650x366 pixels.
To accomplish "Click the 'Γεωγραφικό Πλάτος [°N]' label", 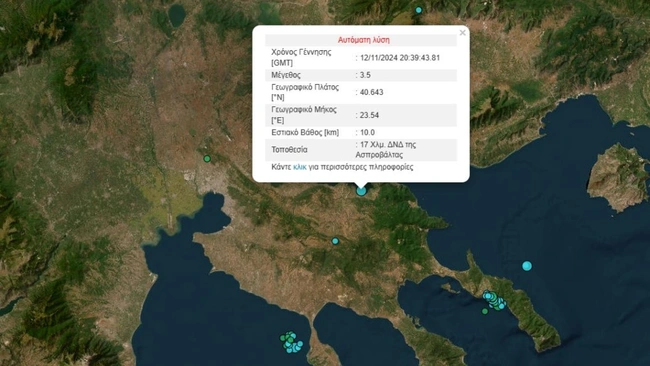I will pyautogui.click(x=305, y=92).
